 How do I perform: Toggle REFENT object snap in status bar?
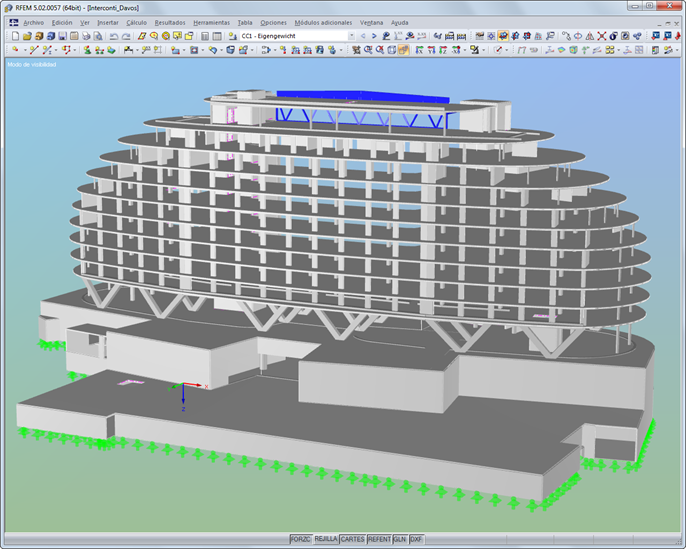pyautogui.click(x=379, y=539)
